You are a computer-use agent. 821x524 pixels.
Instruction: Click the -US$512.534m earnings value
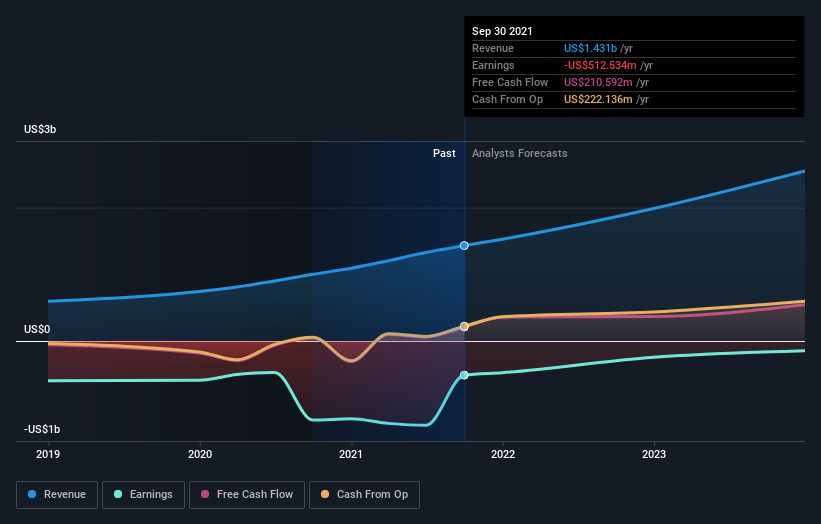(600, 65)
